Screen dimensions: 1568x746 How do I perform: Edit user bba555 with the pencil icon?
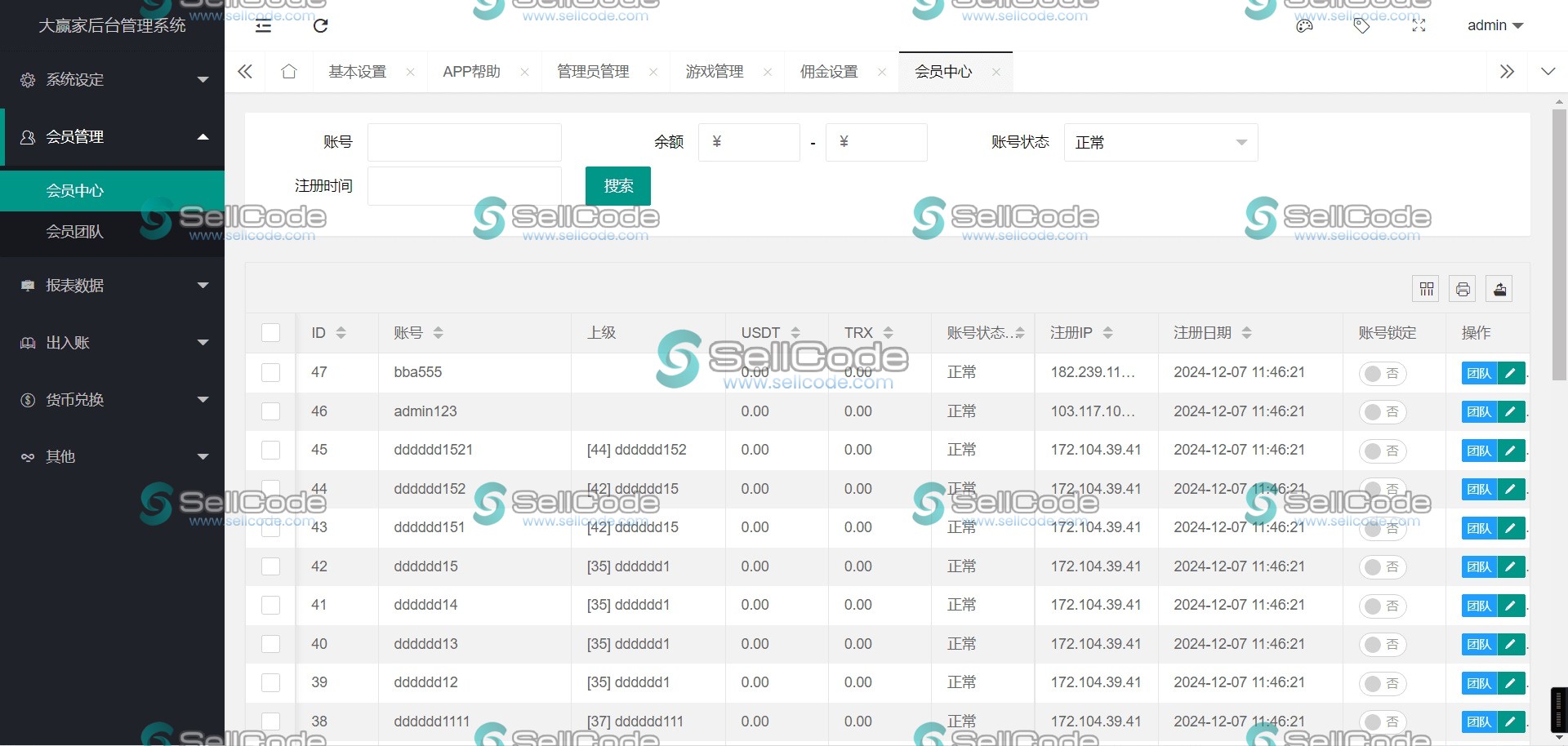tap(1510, 373)
